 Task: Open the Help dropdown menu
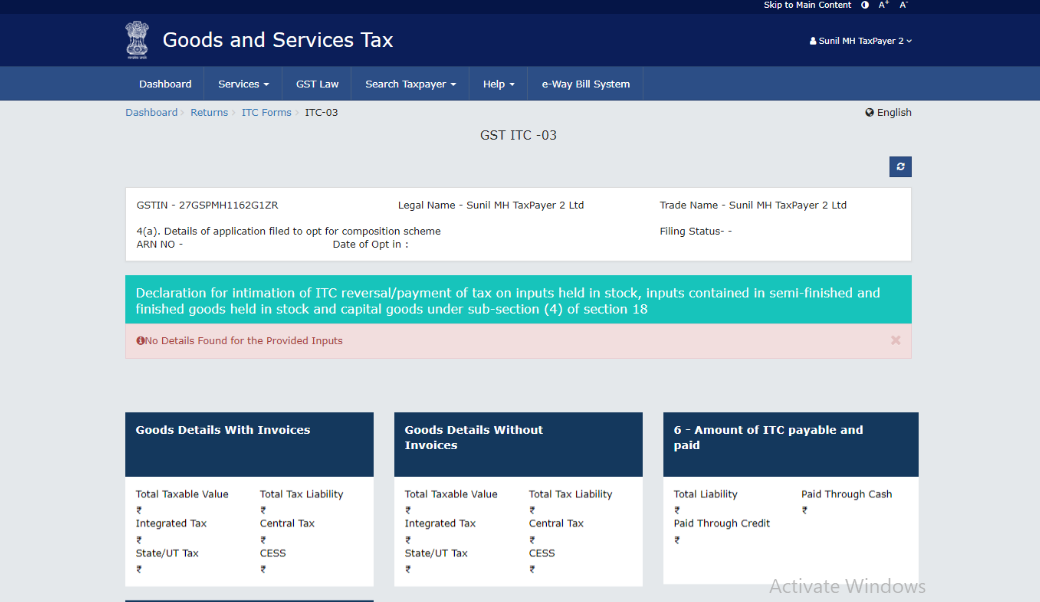pyautogui.click(x=499, y=84)
